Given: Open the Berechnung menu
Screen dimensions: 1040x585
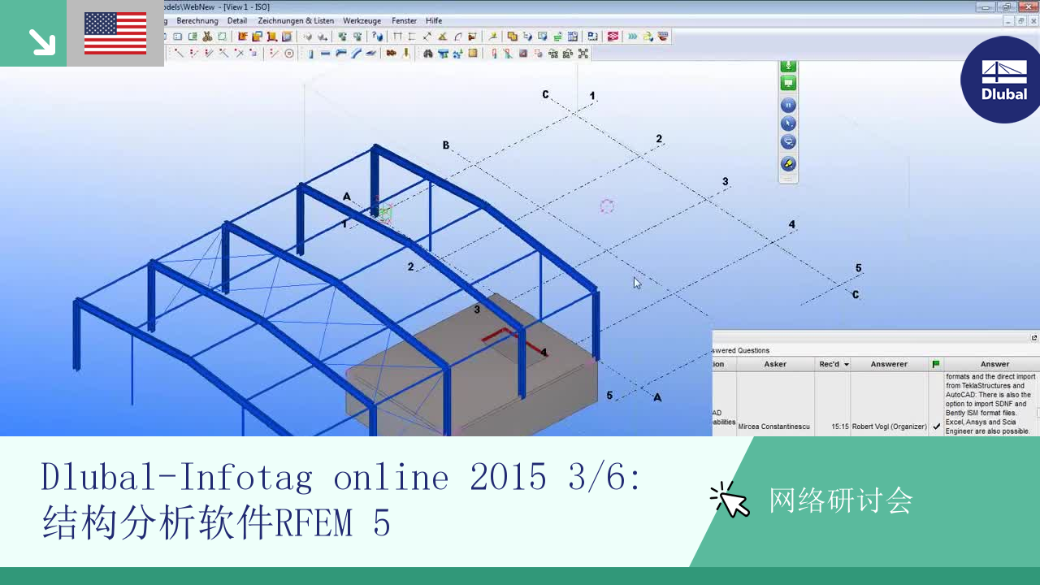Looking at the screenshot, I should coord(197,21).
